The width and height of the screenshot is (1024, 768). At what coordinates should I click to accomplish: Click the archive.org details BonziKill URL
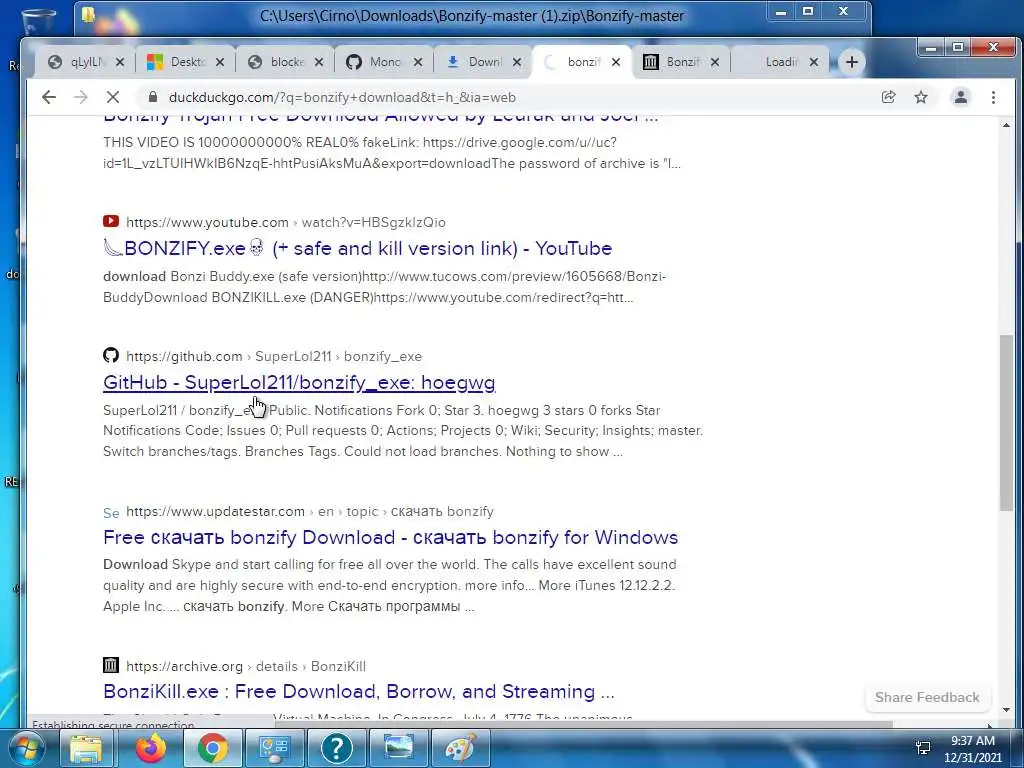coord(246,666)
